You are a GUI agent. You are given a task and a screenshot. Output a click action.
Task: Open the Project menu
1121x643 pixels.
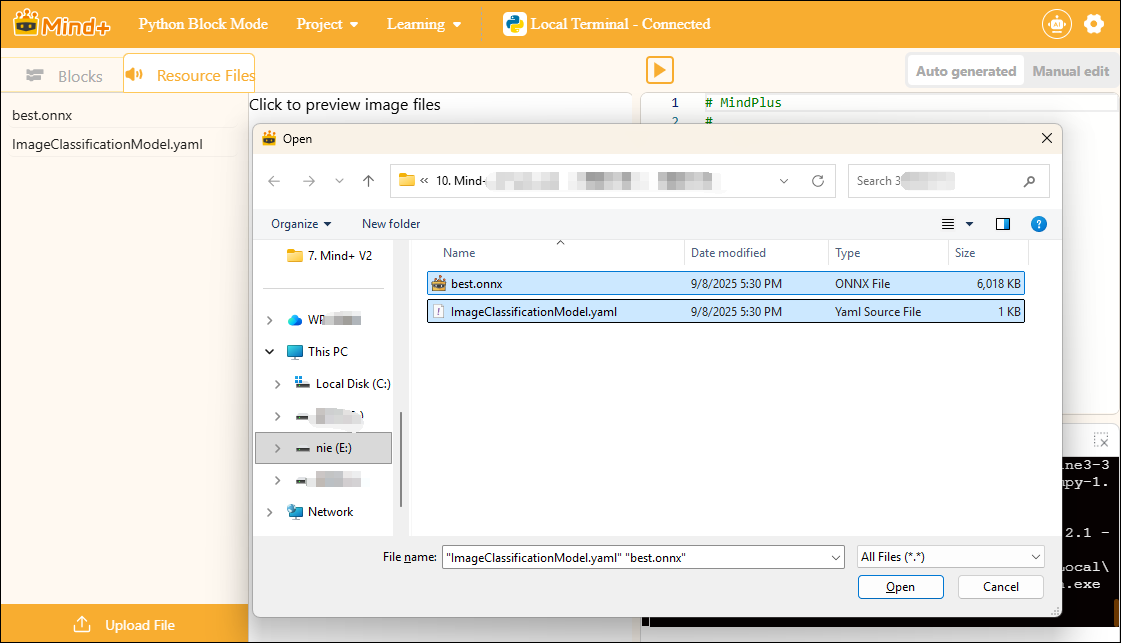tap(327, 24)
